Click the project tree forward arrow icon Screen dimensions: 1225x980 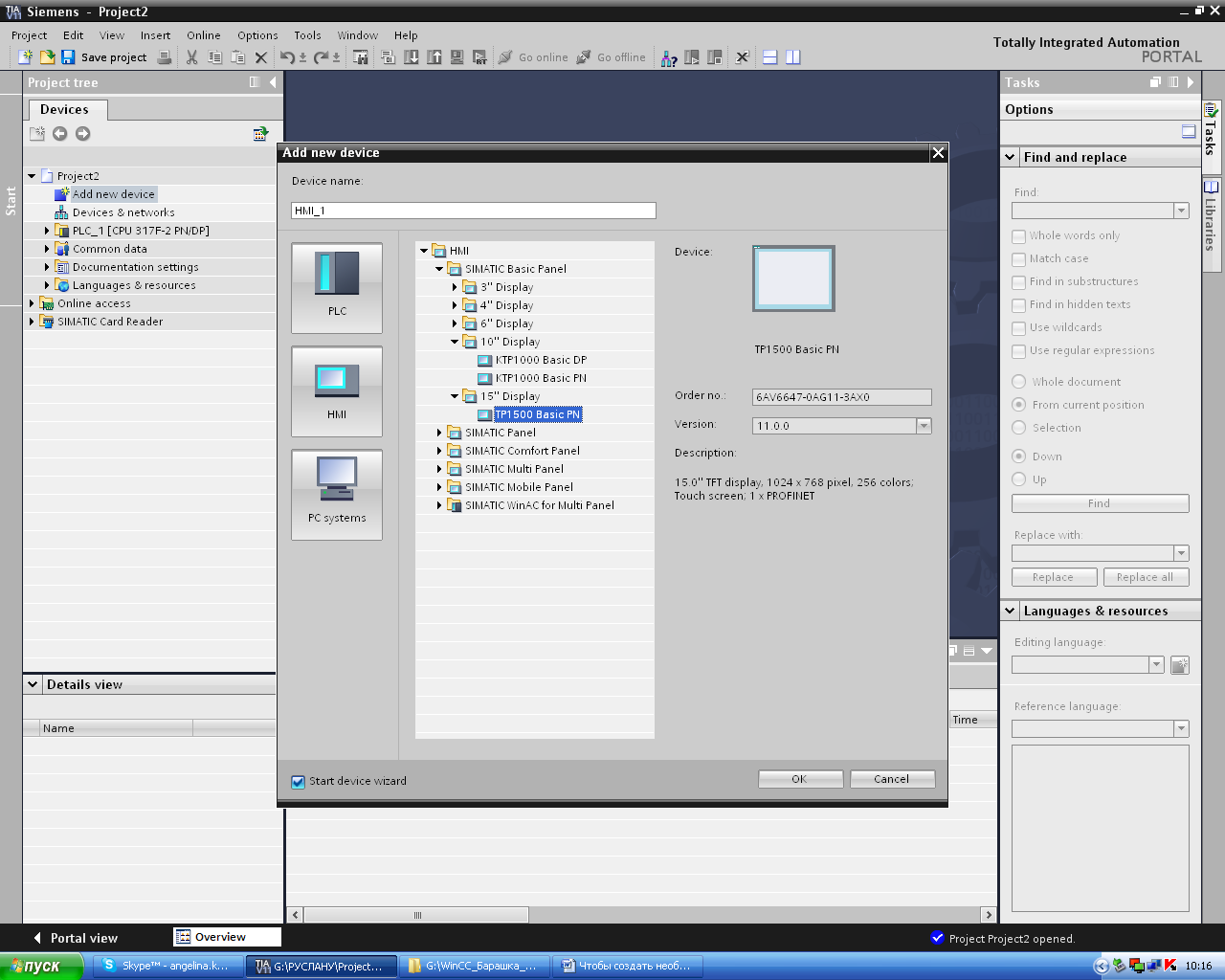pos(83,134)
